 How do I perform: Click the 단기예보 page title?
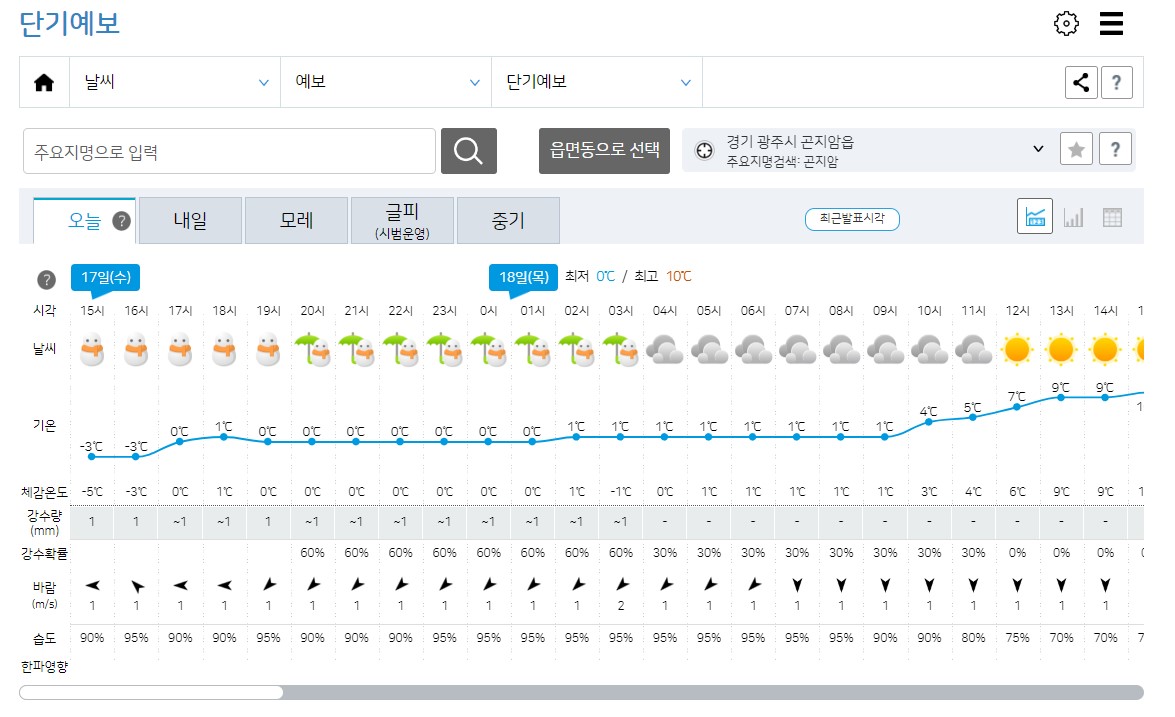[69, 24]
